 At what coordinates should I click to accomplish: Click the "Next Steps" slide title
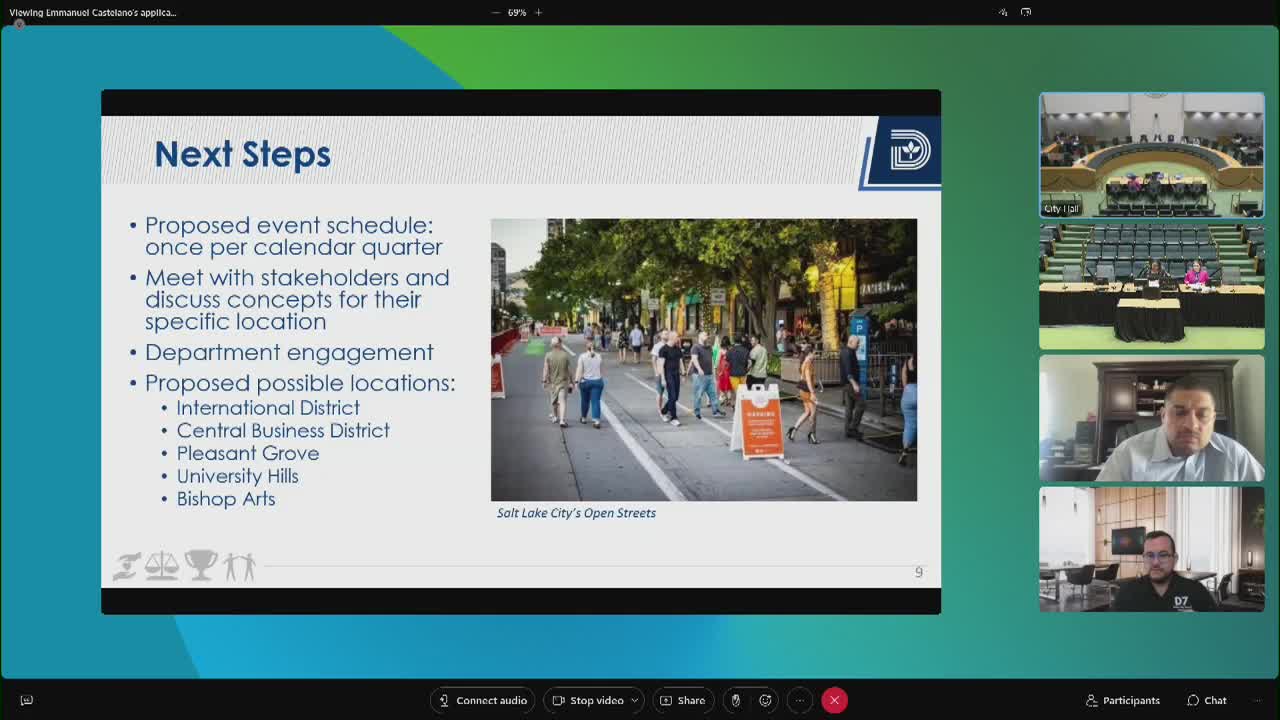coord(242,154)
